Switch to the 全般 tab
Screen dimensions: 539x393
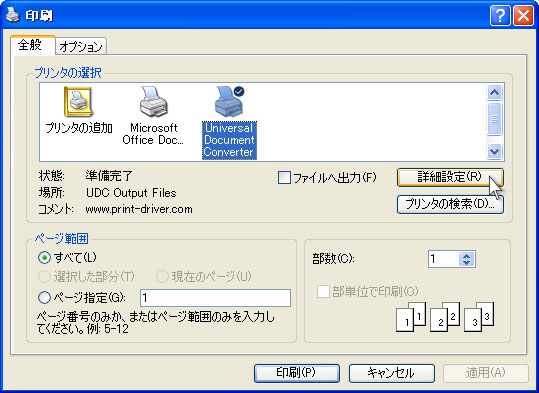click(33, 45)
